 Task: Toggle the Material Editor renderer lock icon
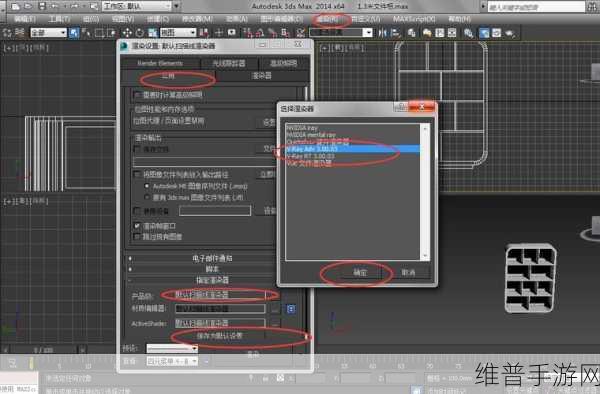click(x=291, y=309)
